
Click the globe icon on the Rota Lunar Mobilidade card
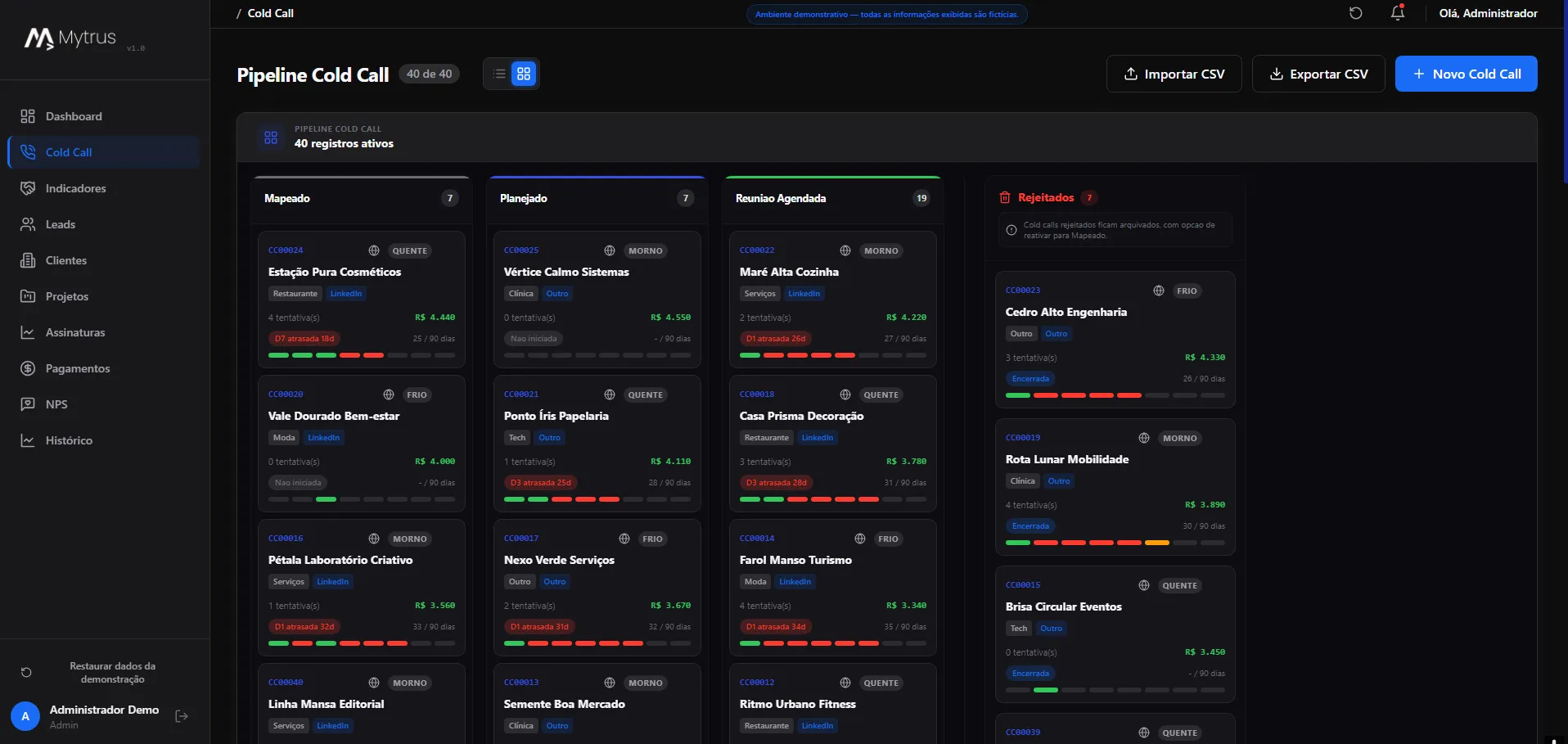click(x=1144, y=438)
